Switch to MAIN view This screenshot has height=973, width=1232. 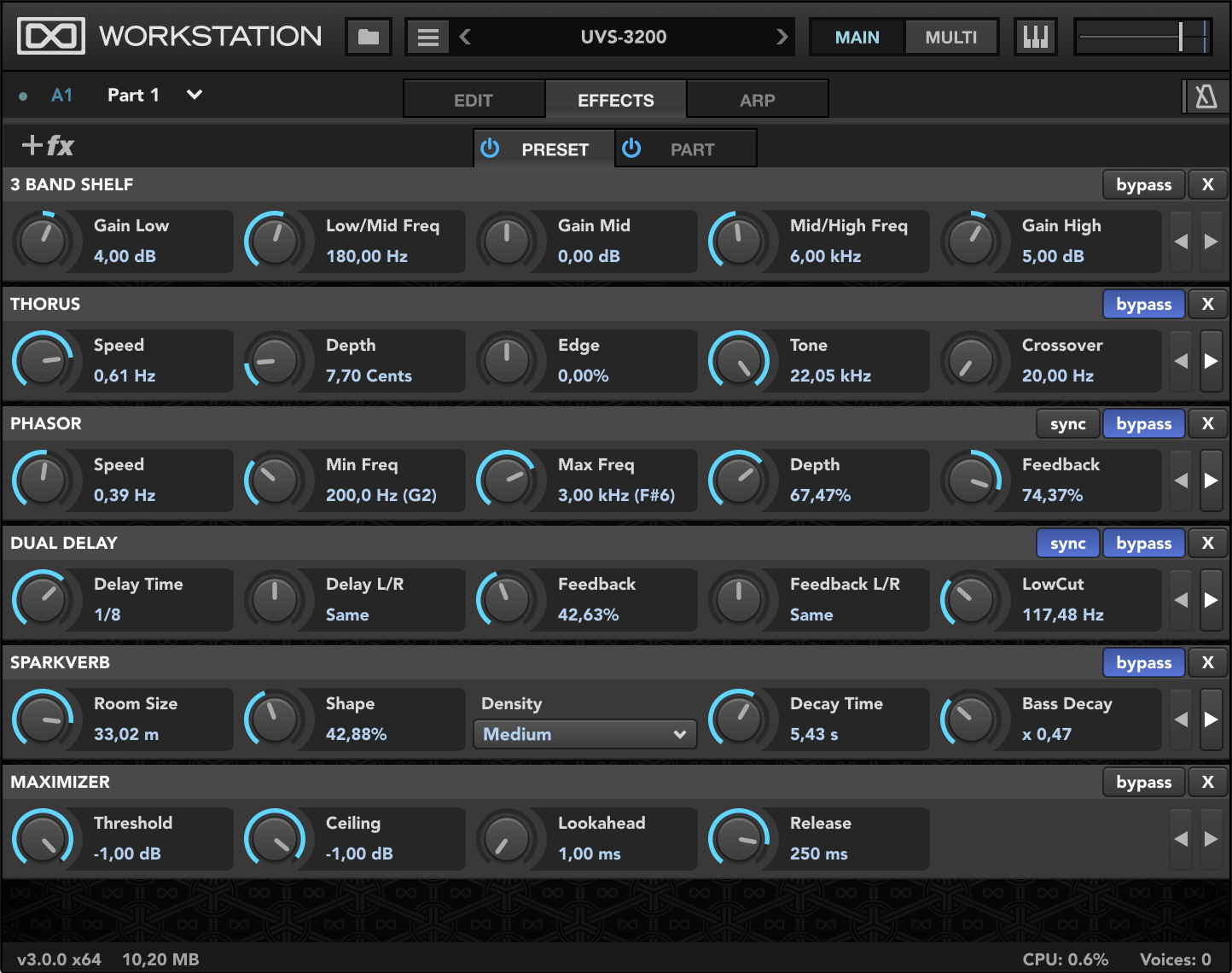tap(857, 37)
